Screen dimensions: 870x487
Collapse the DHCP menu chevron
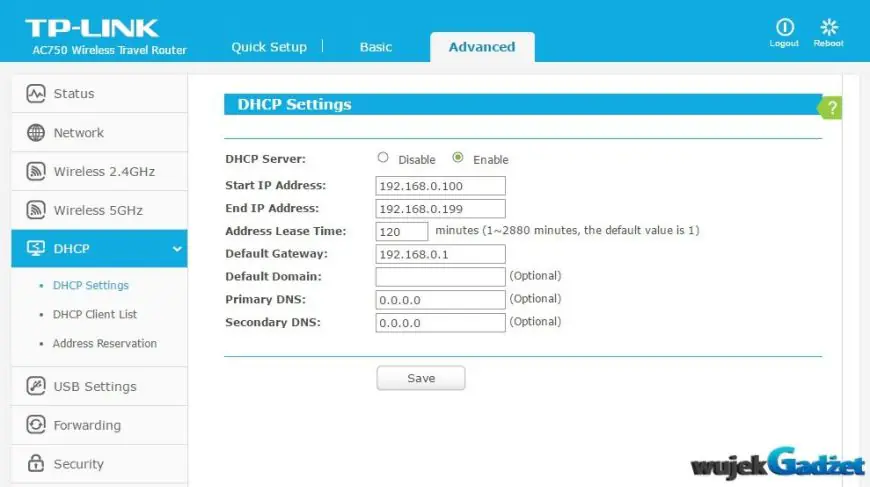pos(177,248)
